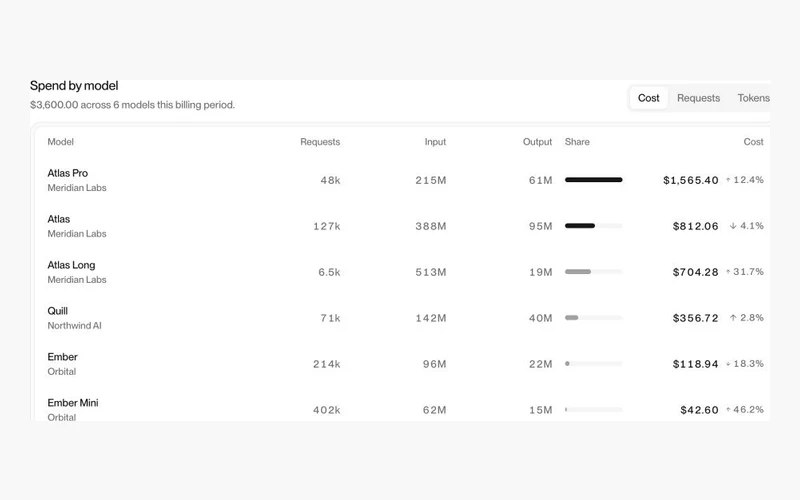Viewport: 800px width, 500px height.
Task: Switch to the Tokens tab
Action: pyautogui.click(x=753, y=98)
